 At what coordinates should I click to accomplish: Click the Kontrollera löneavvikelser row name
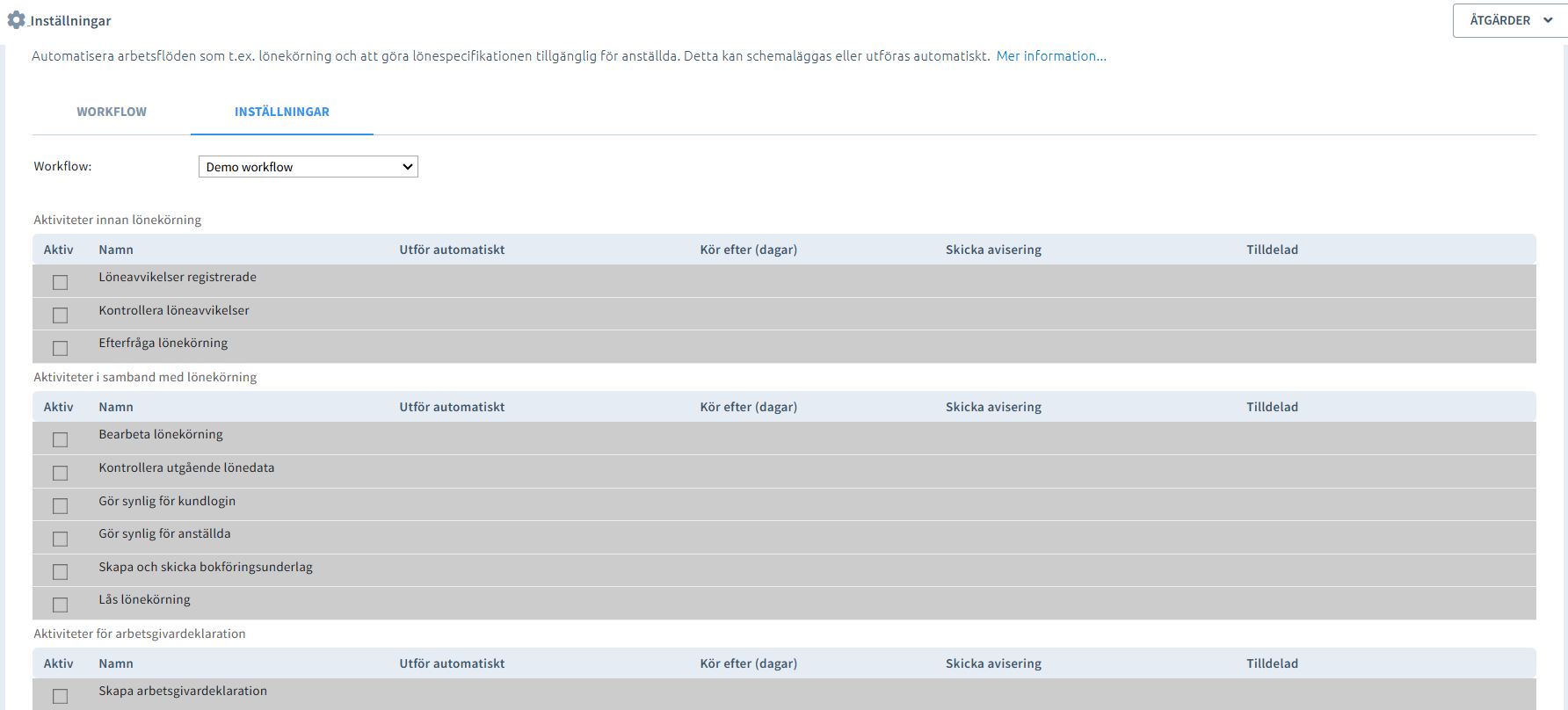(174, 310)
